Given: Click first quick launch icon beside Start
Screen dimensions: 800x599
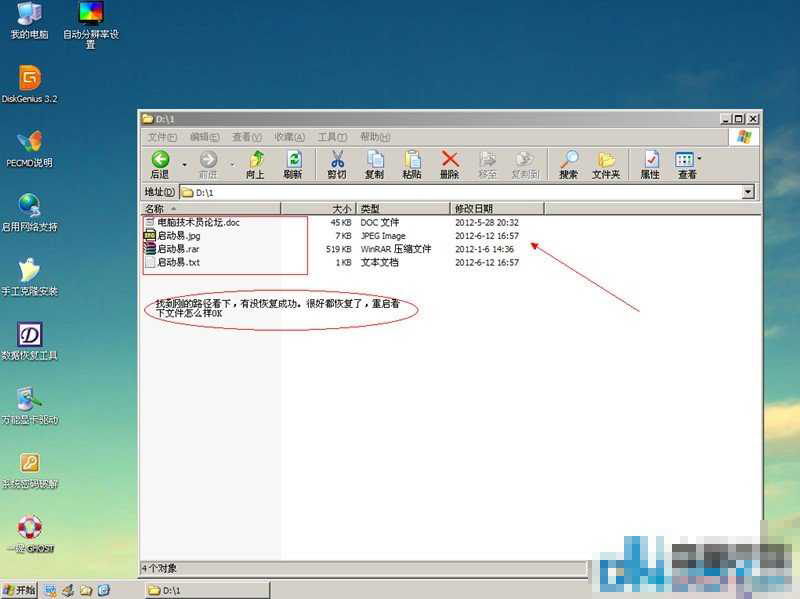Looking at the screenshot, I should (x=50, y=590).
